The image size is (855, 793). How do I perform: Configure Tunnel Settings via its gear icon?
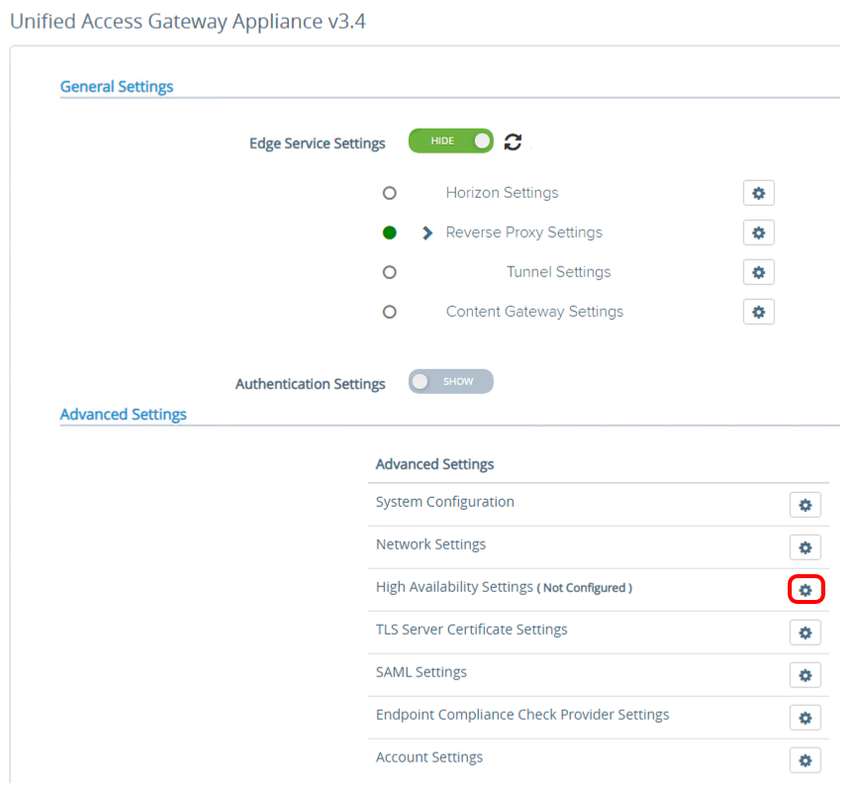point(758,271)
